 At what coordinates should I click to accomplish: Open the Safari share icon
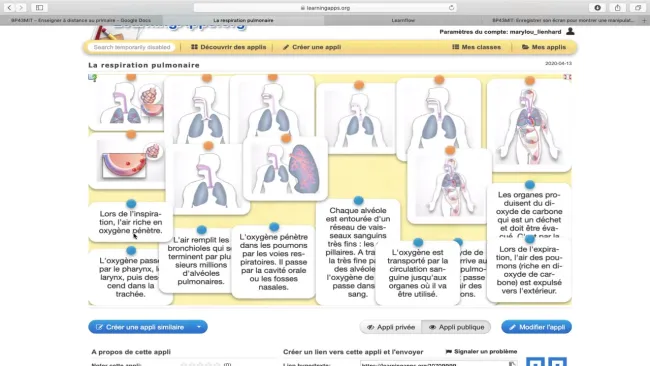click(618, 7)
